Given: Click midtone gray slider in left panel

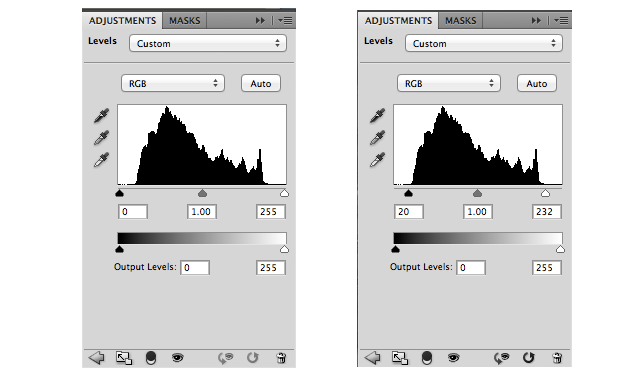Looking at the screenshot, I should point(202,193).
